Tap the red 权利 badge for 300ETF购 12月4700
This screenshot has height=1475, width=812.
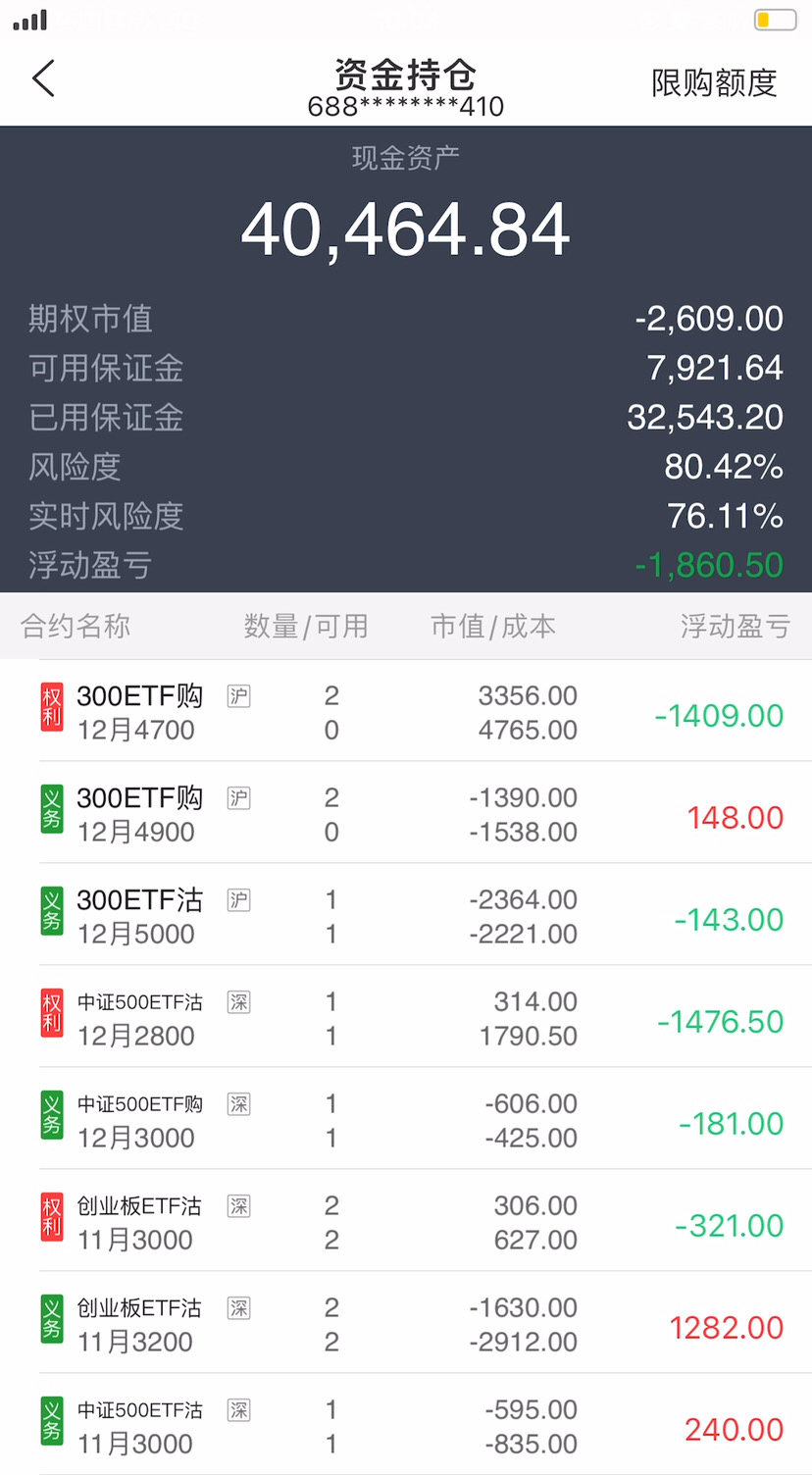[x=52, y=708]
